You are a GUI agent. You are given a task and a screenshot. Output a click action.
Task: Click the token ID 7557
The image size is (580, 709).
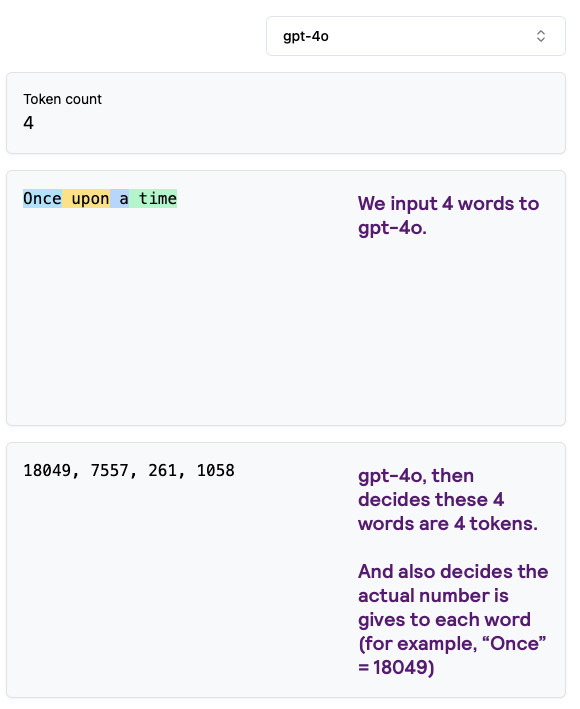(109, 471)
